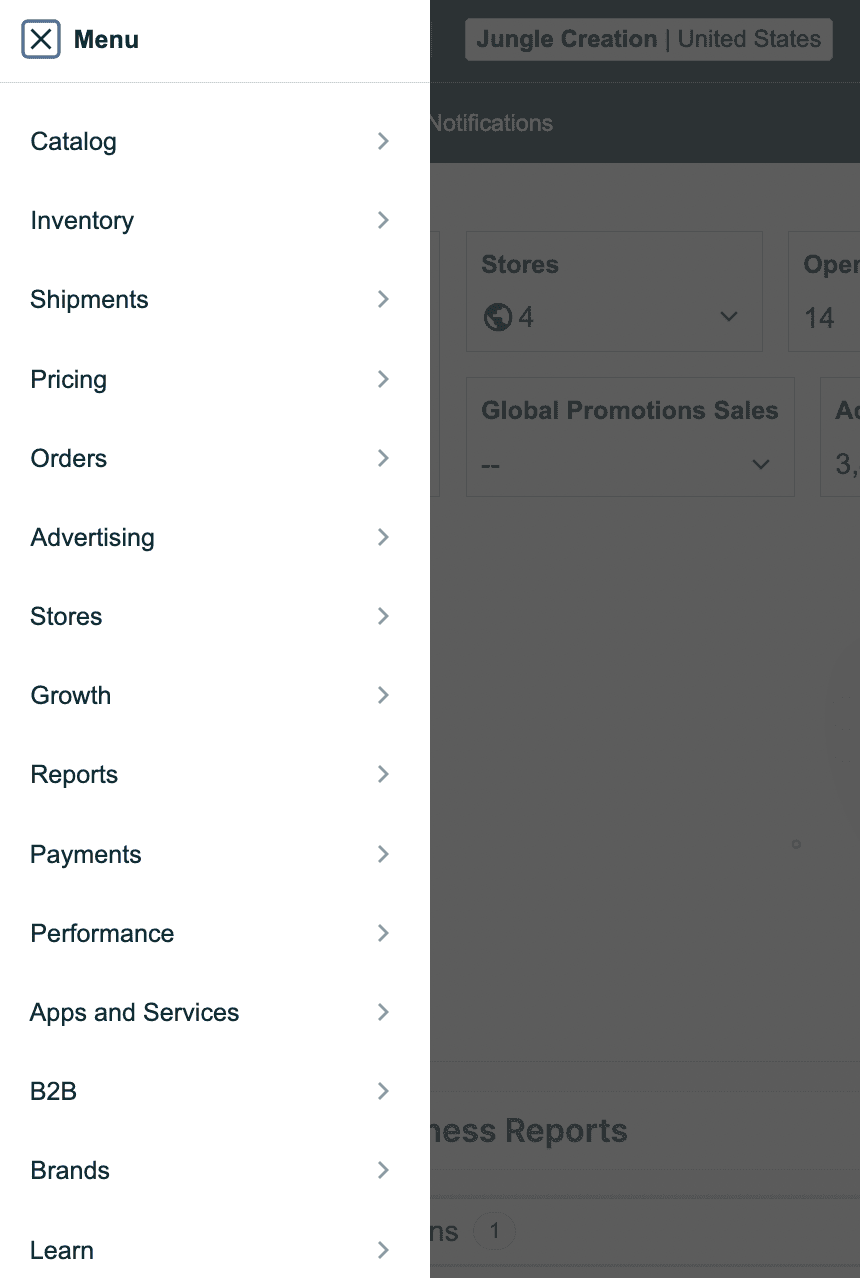Viewport: 860px width, 1278px height.
Task: Open the Shipments menu item
Action: click(90, 300)
